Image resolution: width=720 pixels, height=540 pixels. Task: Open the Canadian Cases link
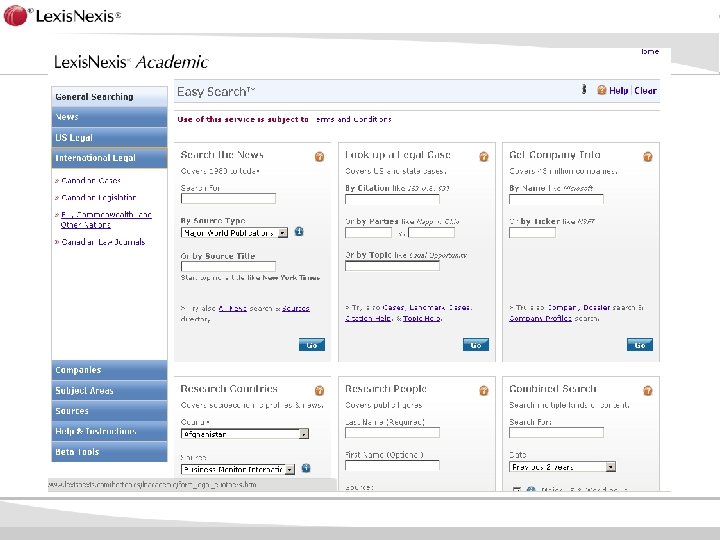click(91, 180)
